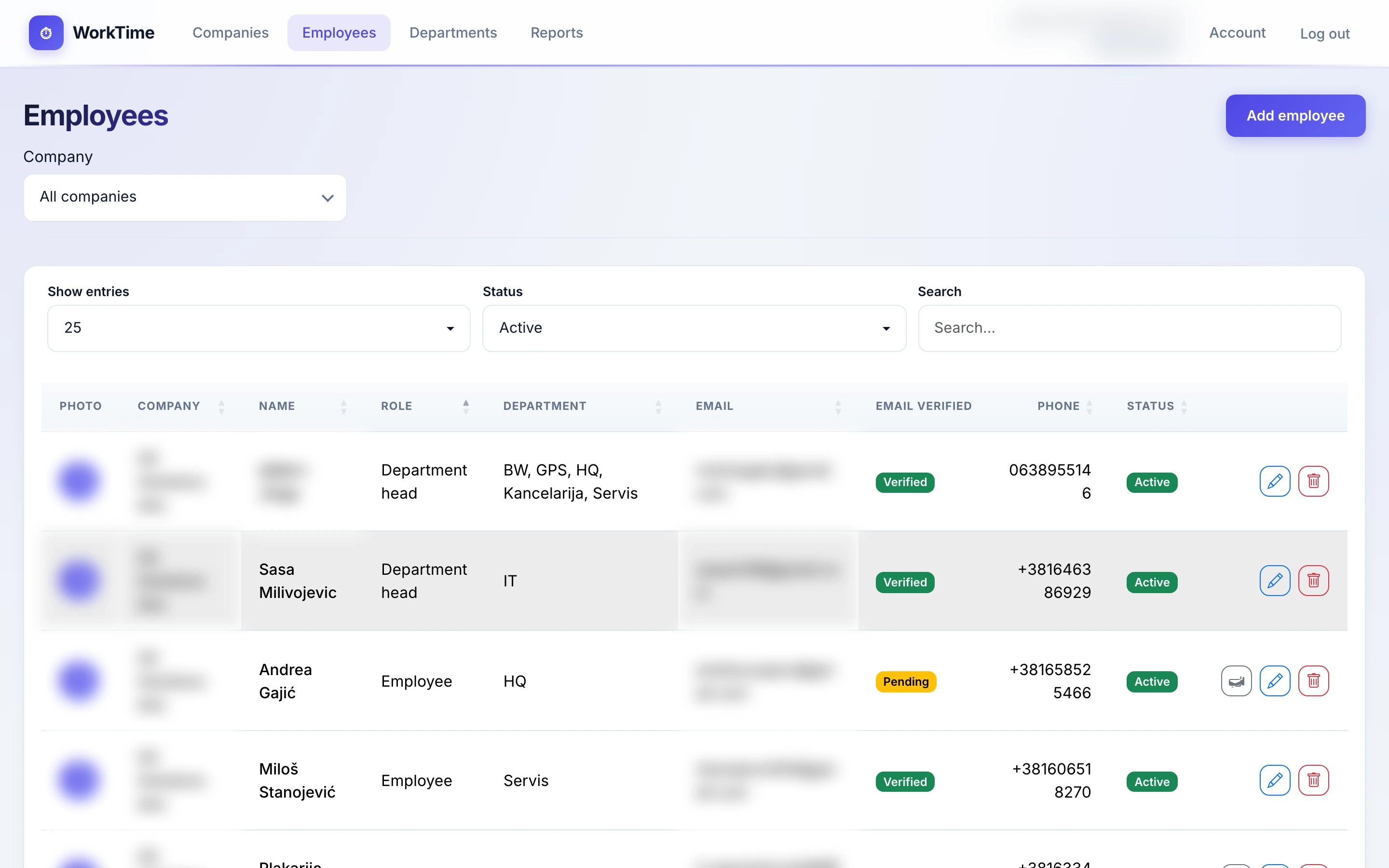
Task: Select the Employees navigation tab
Action: coord(339,33)
